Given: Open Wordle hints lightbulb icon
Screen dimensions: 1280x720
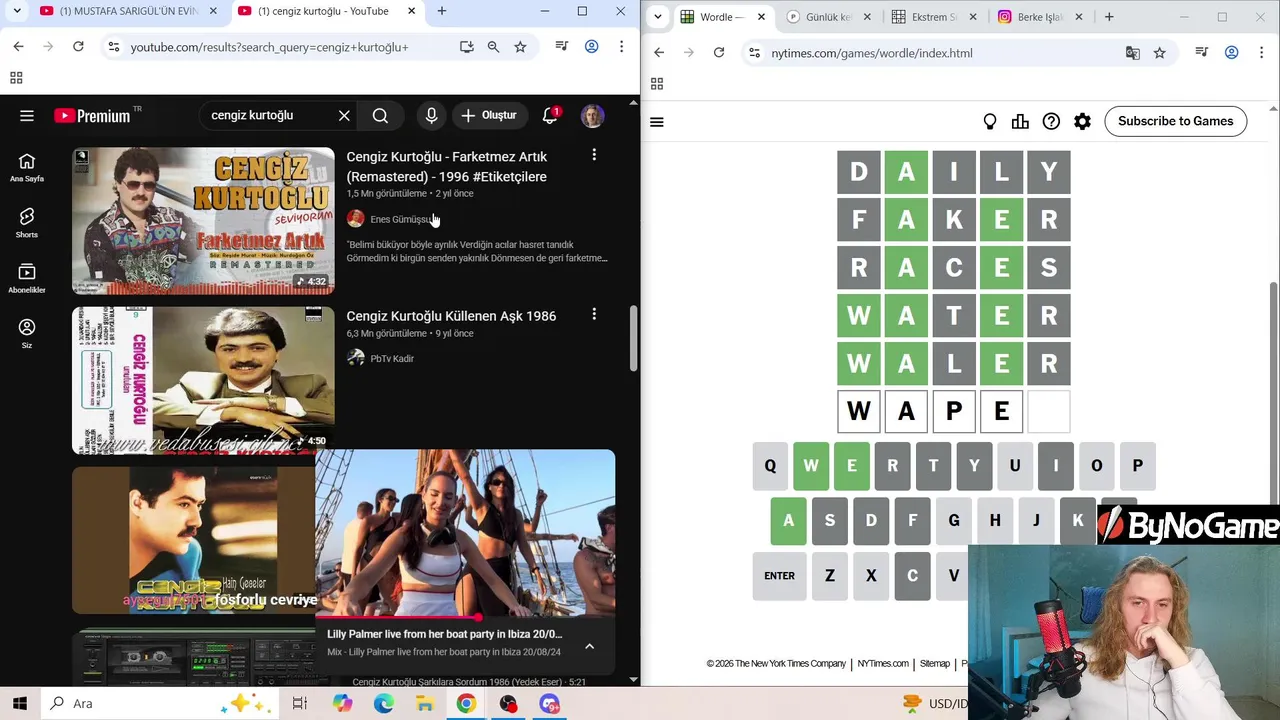Looking at the screenshot, I should [990, 122].
